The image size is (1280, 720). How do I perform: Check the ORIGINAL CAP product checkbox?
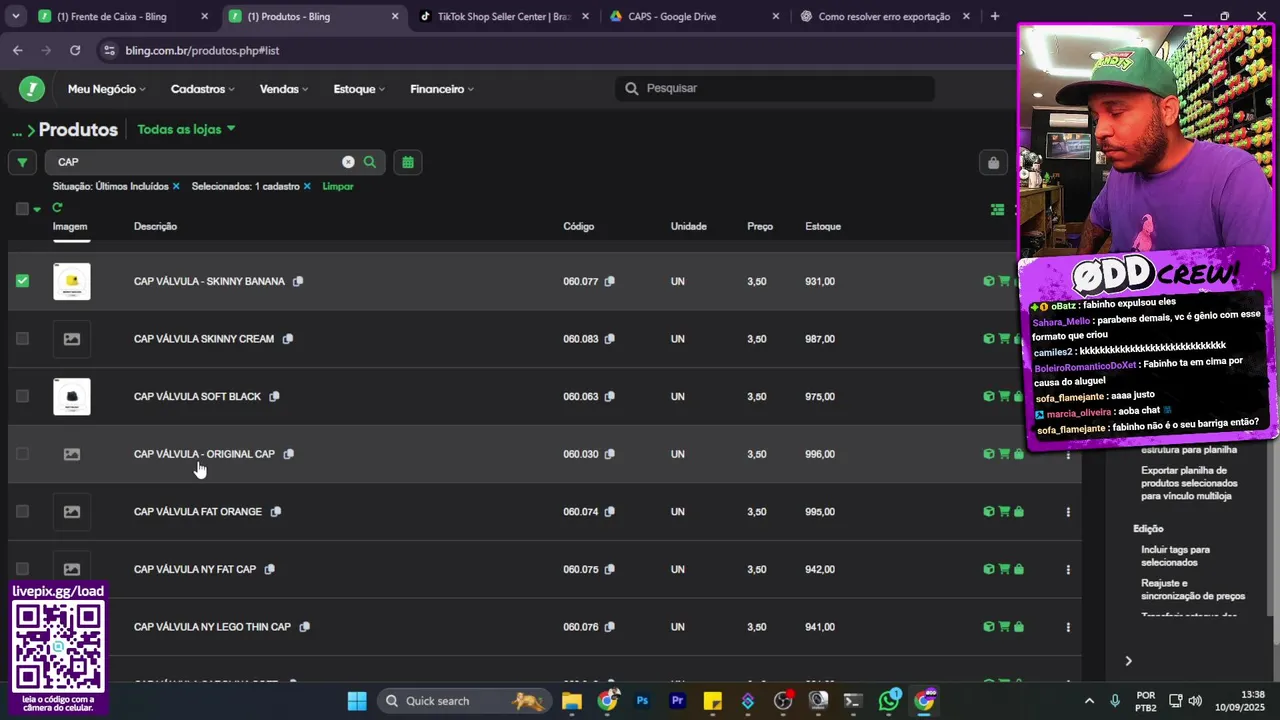coord(22,454)
